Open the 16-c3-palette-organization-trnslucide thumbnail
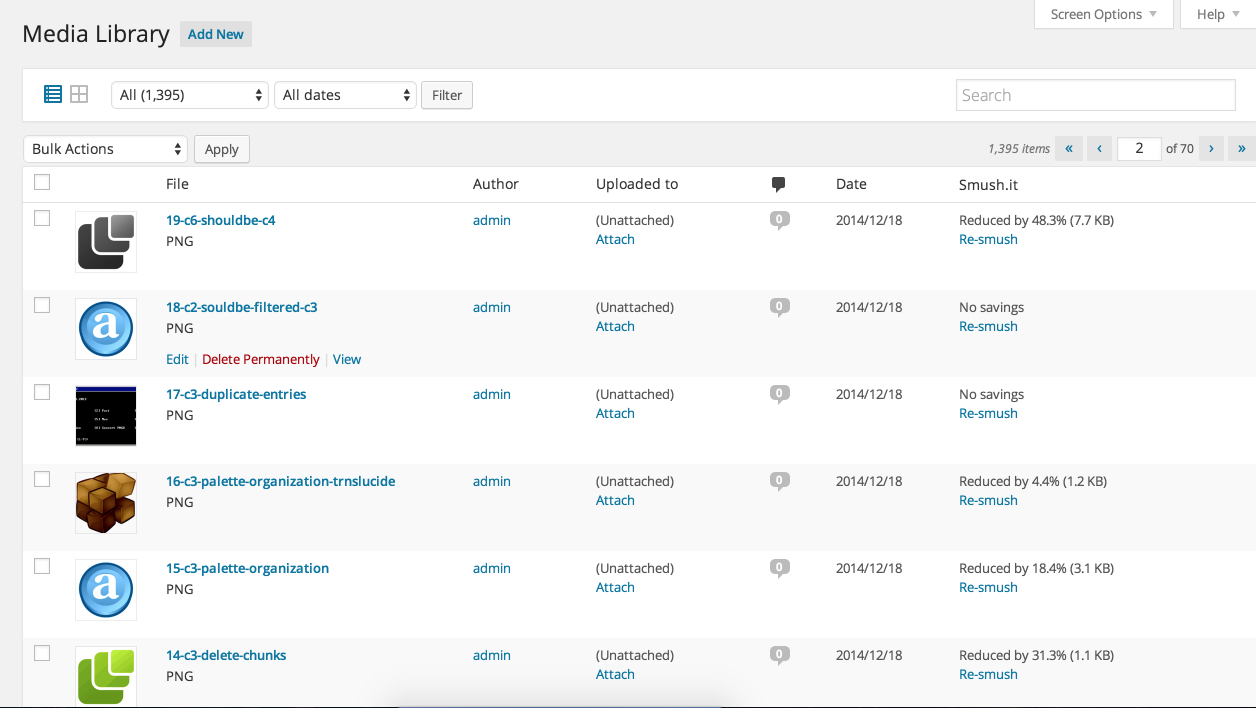The image size is (1256, 708). tap(106, 503)
